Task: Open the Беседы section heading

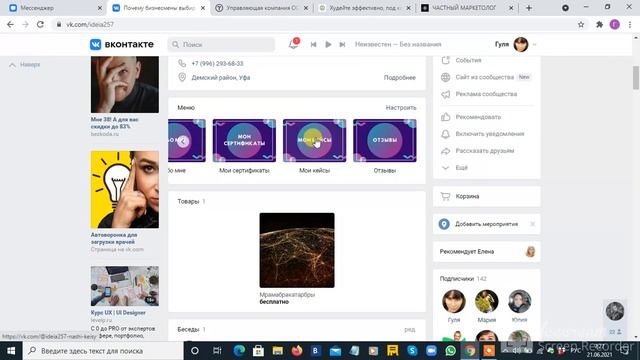Action: coord(188,329)
